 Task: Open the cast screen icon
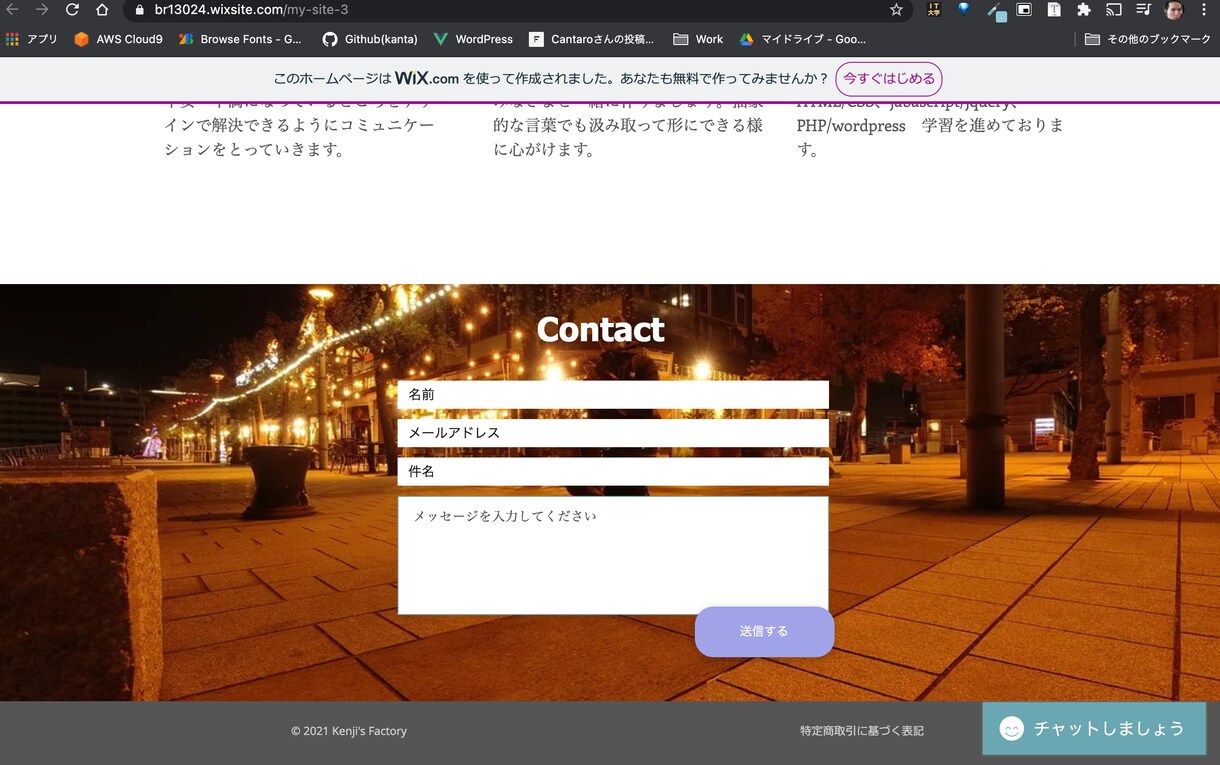1114,10
